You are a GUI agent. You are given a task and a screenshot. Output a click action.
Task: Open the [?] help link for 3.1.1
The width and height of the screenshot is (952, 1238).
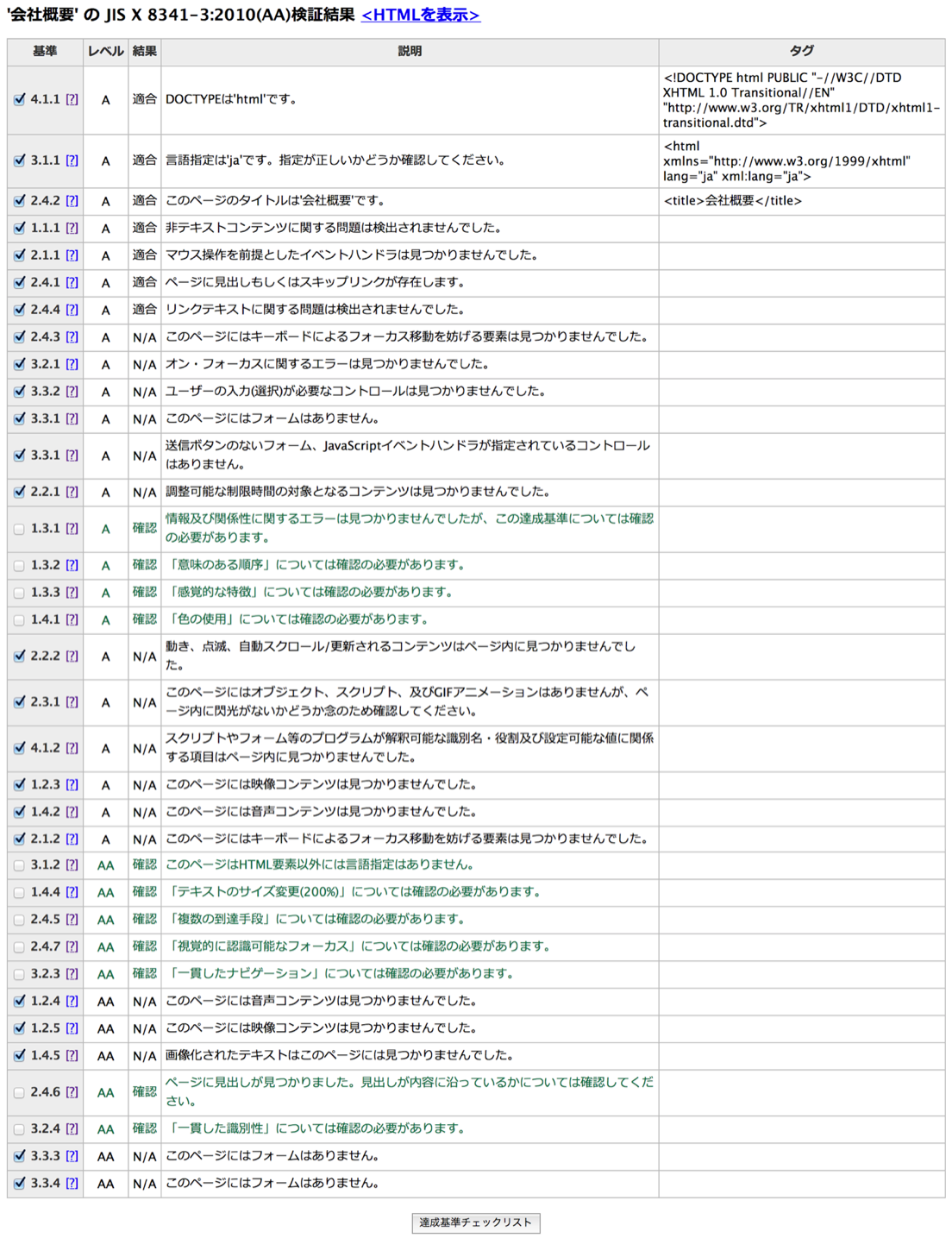coord(72,160)
